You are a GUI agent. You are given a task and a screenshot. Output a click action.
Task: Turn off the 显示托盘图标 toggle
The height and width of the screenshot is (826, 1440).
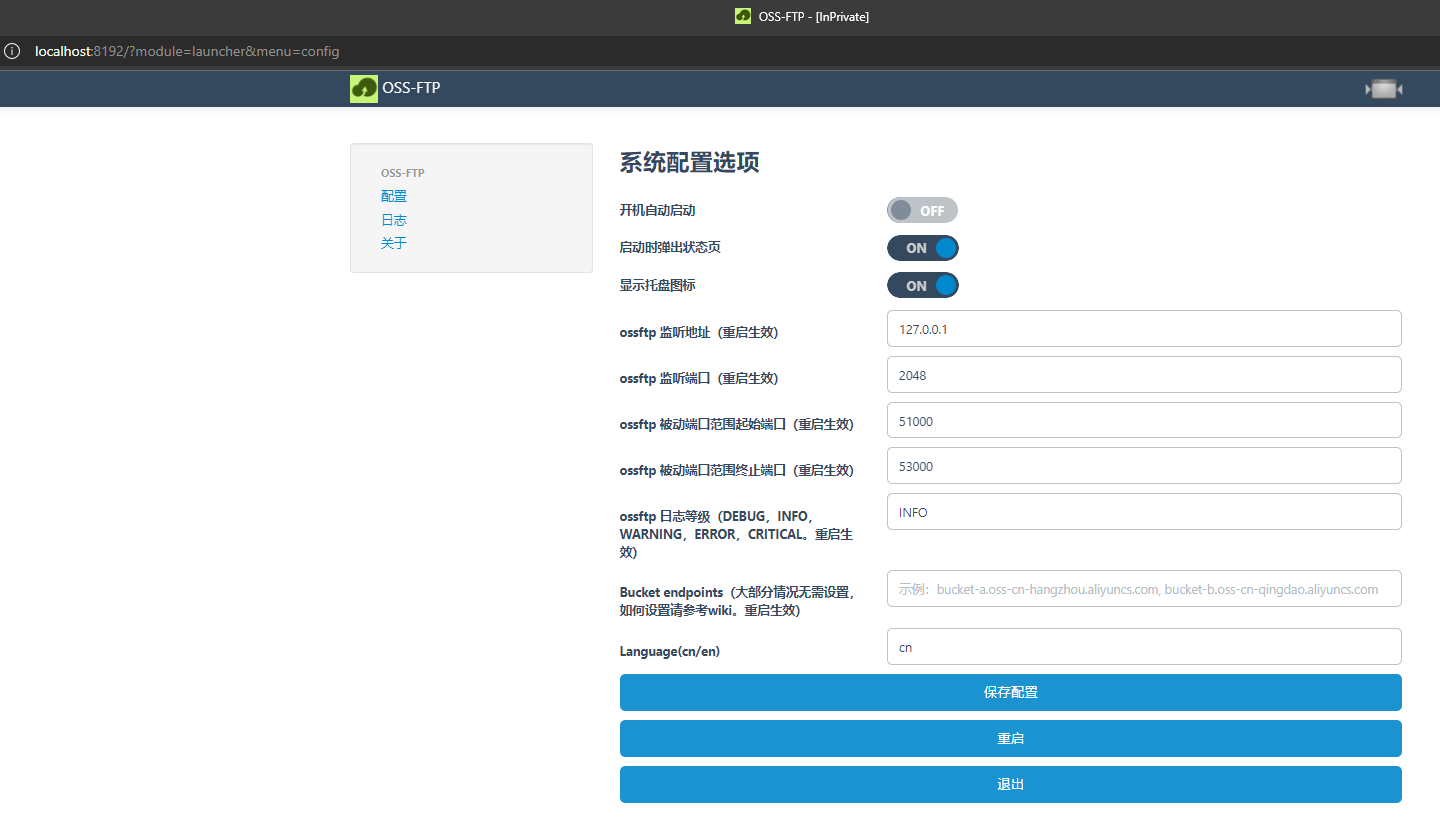click(922, 286)
